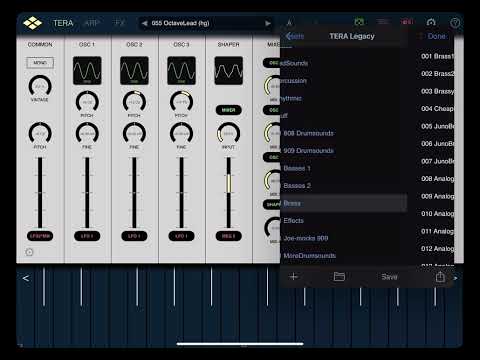Open the green icon in top toolbar

pos(359,22)
